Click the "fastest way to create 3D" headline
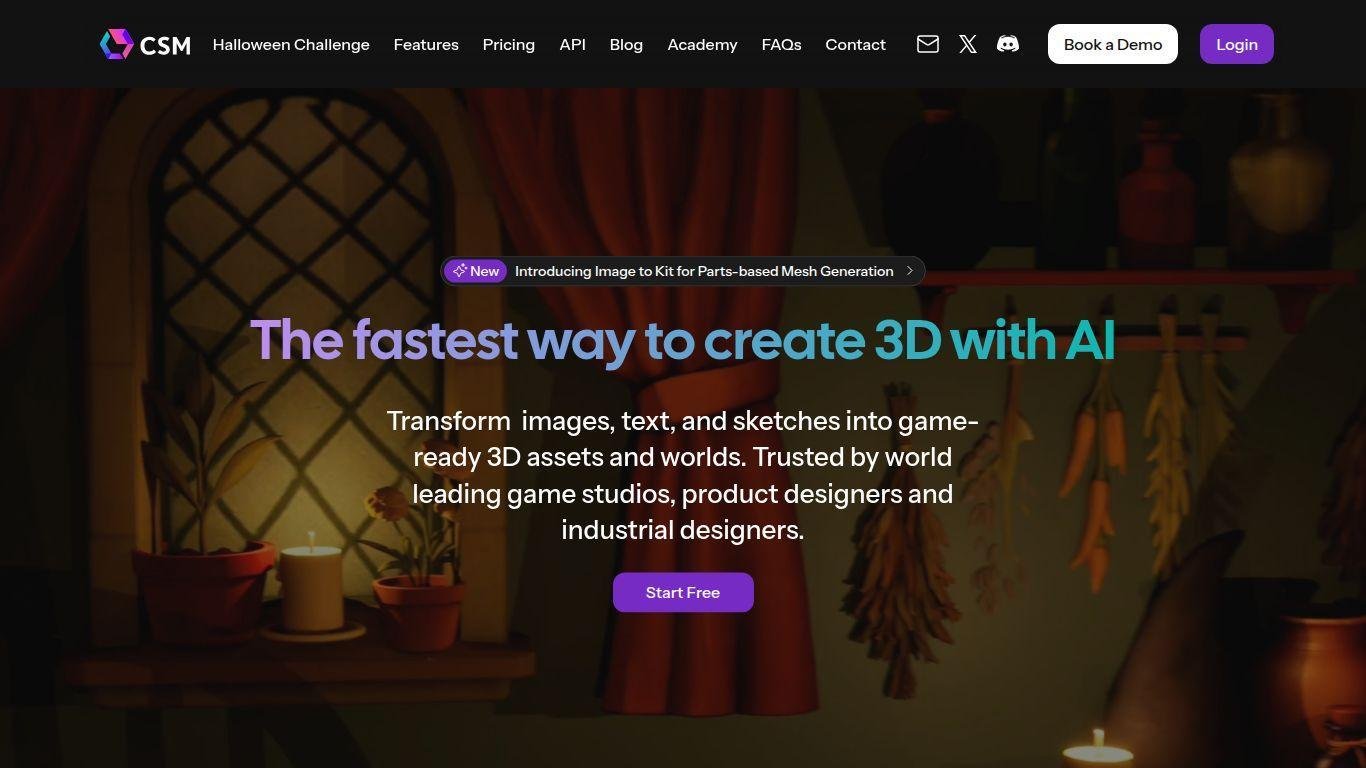 point(682,340)
